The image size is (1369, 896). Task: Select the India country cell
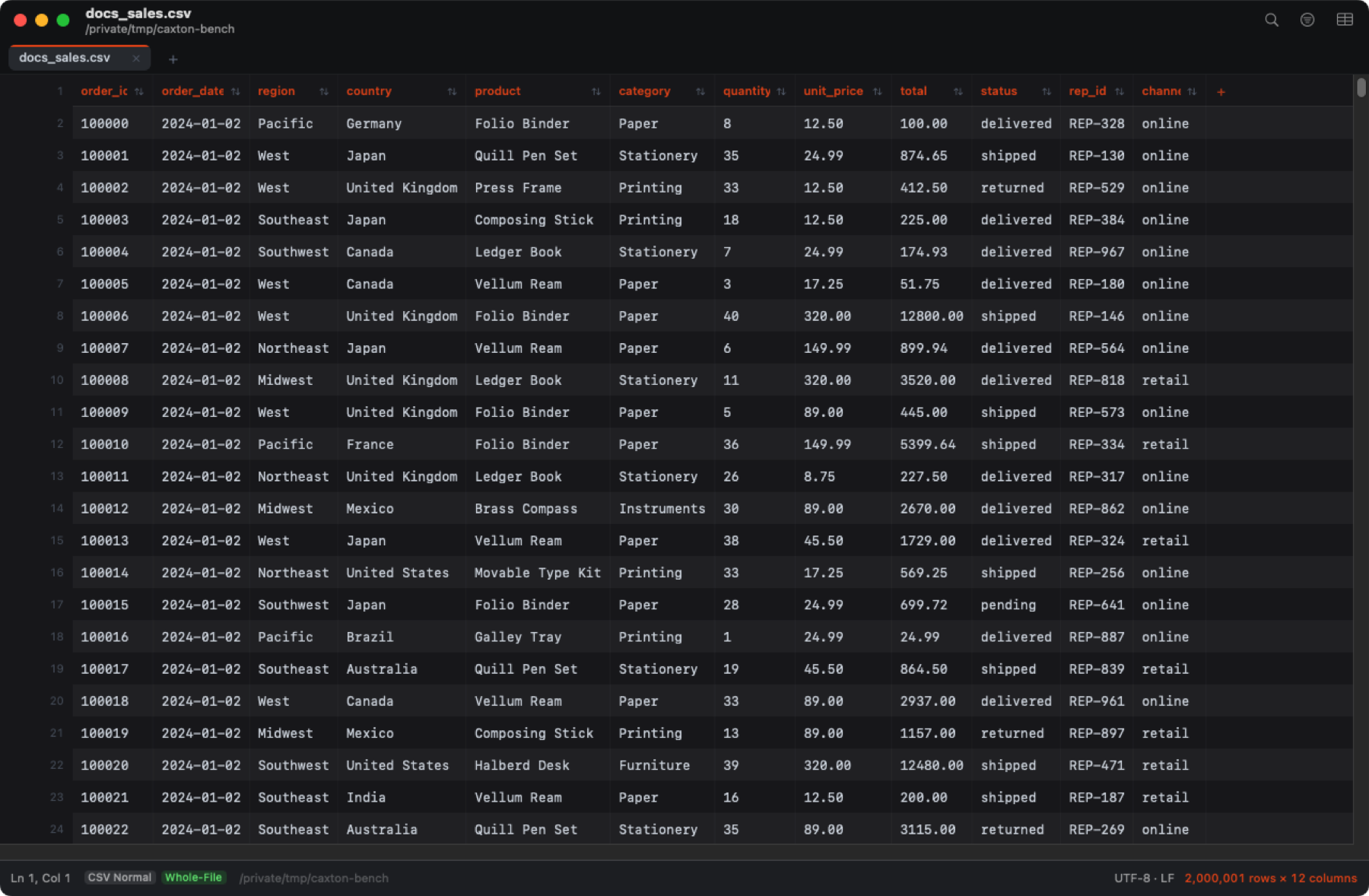(x=402, y=797)
